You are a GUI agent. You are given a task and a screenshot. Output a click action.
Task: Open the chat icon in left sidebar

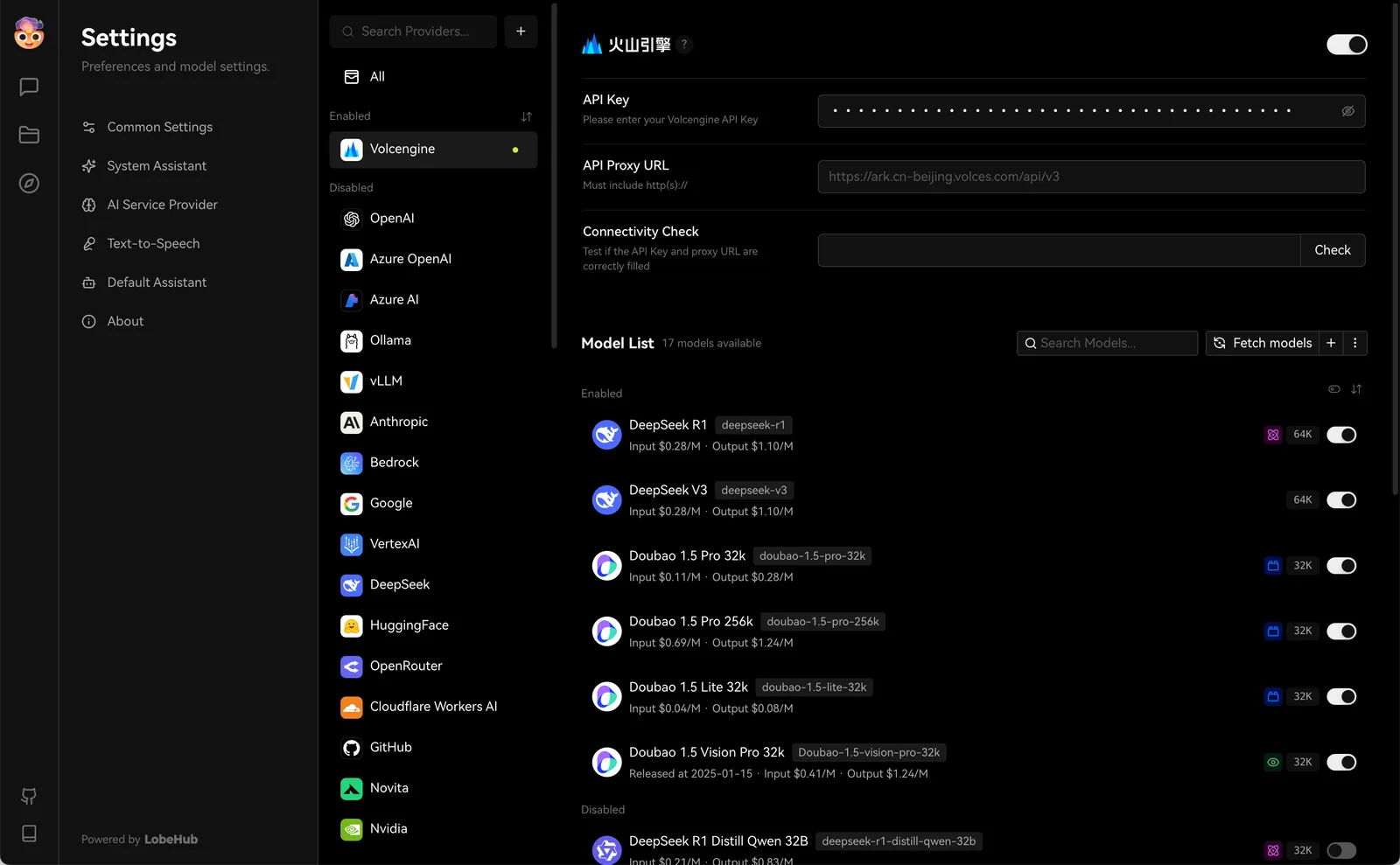click(x=29, y=87)
